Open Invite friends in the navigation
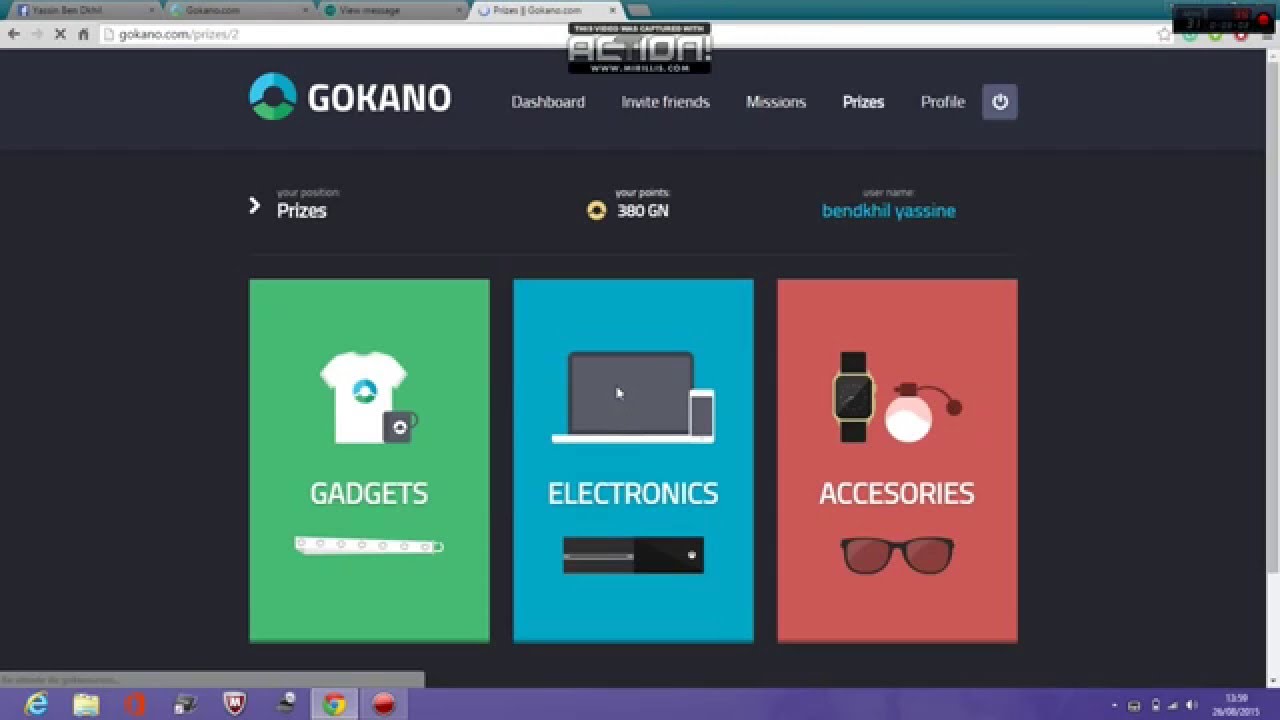 [665, 102]
